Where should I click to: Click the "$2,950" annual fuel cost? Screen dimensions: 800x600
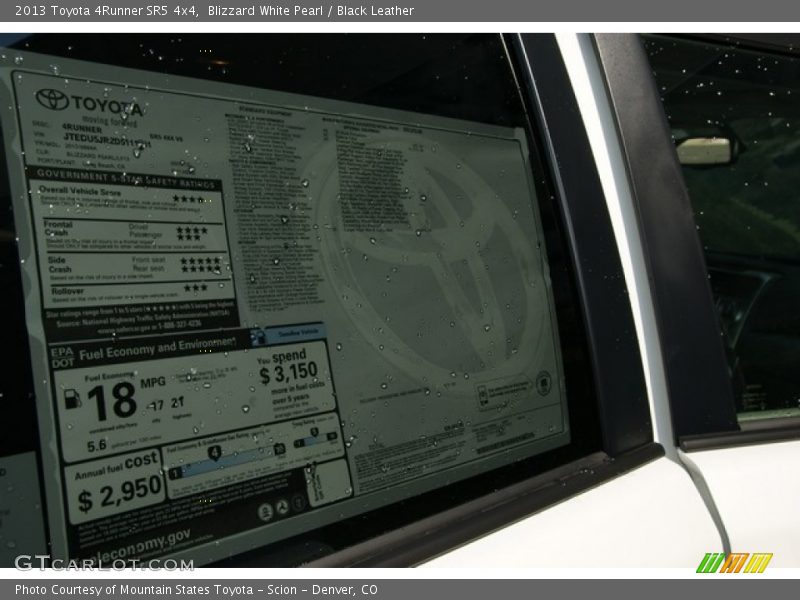(120, 494)
